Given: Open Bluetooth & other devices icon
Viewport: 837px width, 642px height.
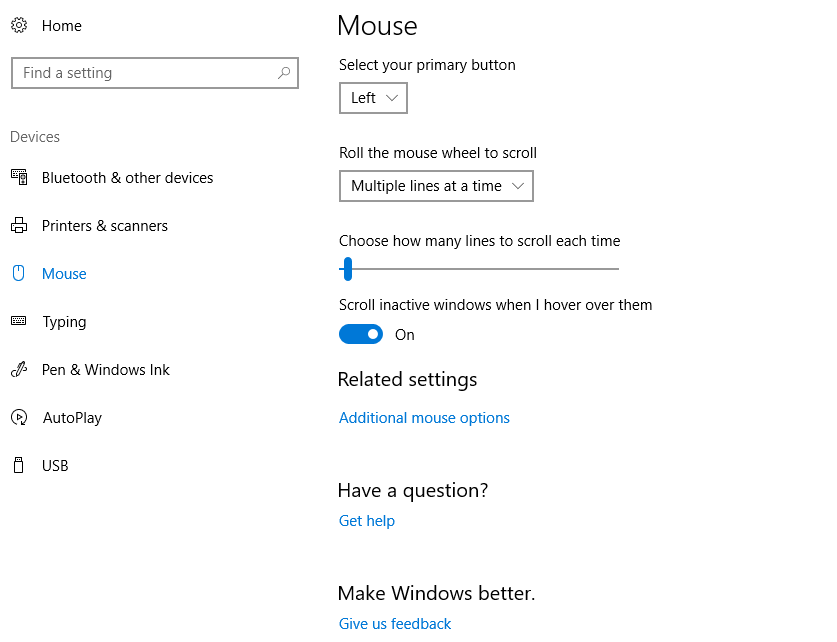Looking at the screenshot, I should point(19,177).
